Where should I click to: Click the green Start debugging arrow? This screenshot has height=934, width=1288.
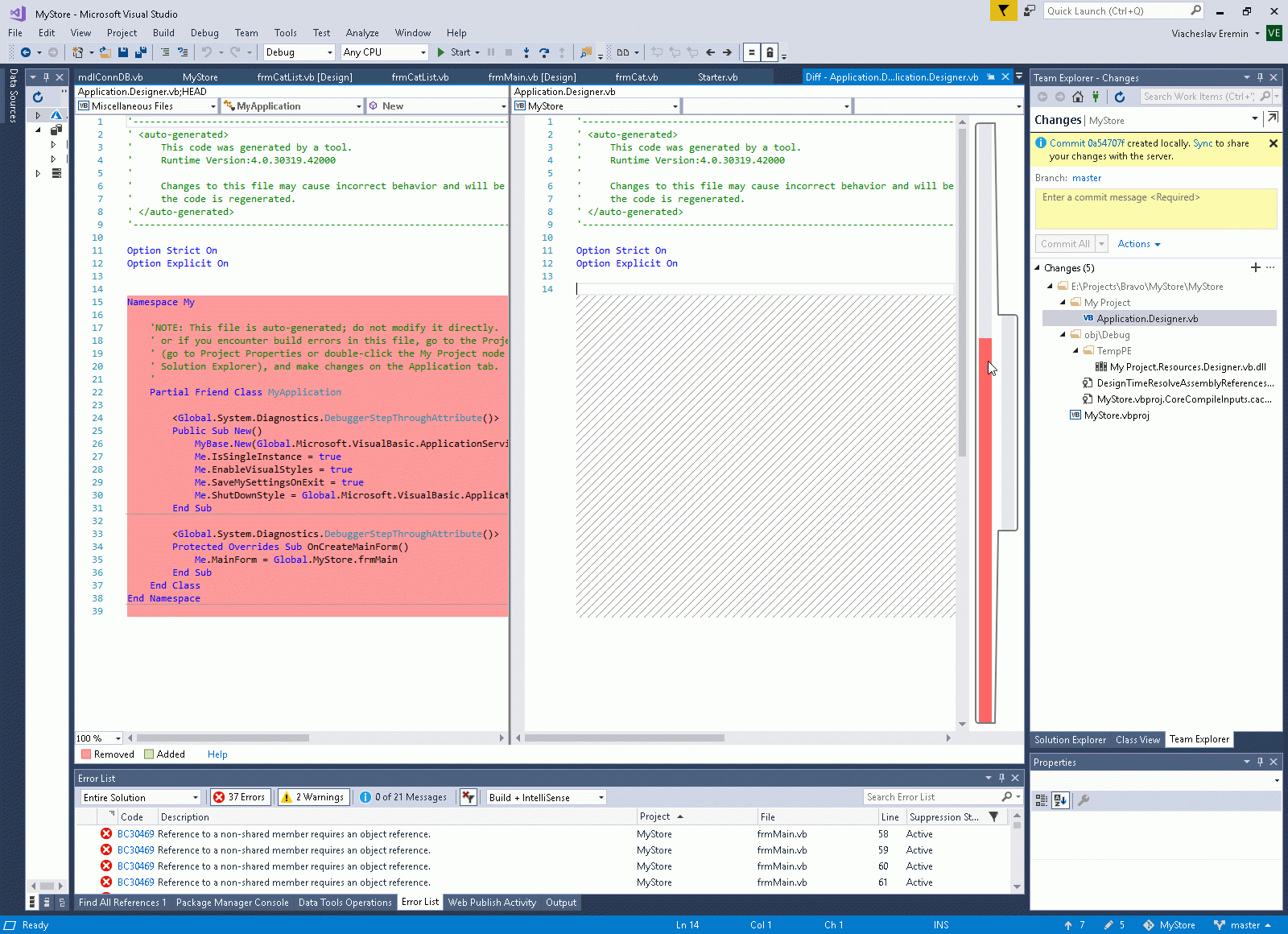click(441, 52)
